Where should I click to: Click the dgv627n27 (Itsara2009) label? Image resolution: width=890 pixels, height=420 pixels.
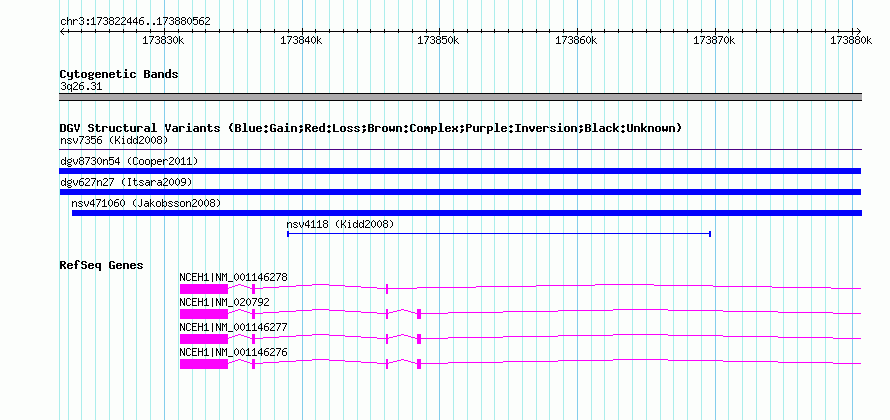click(x=126, y=182)
